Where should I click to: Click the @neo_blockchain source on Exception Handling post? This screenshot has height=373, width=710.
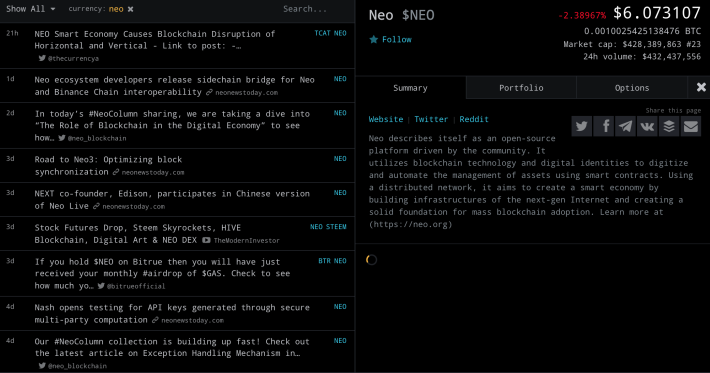73,366
